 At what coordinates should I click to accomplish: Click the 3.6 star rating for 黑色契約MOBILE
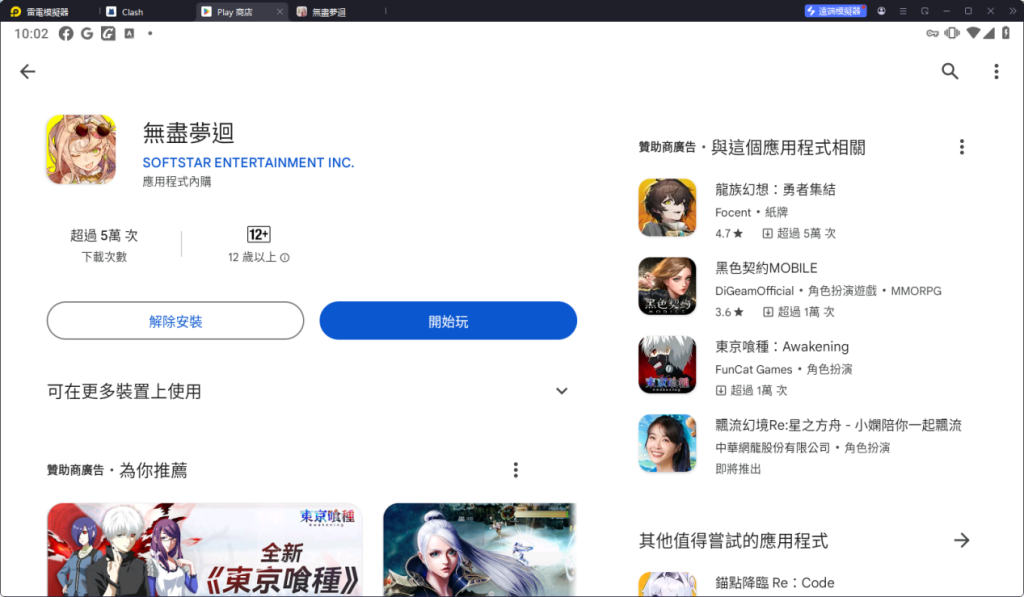(x=729, y=312)
